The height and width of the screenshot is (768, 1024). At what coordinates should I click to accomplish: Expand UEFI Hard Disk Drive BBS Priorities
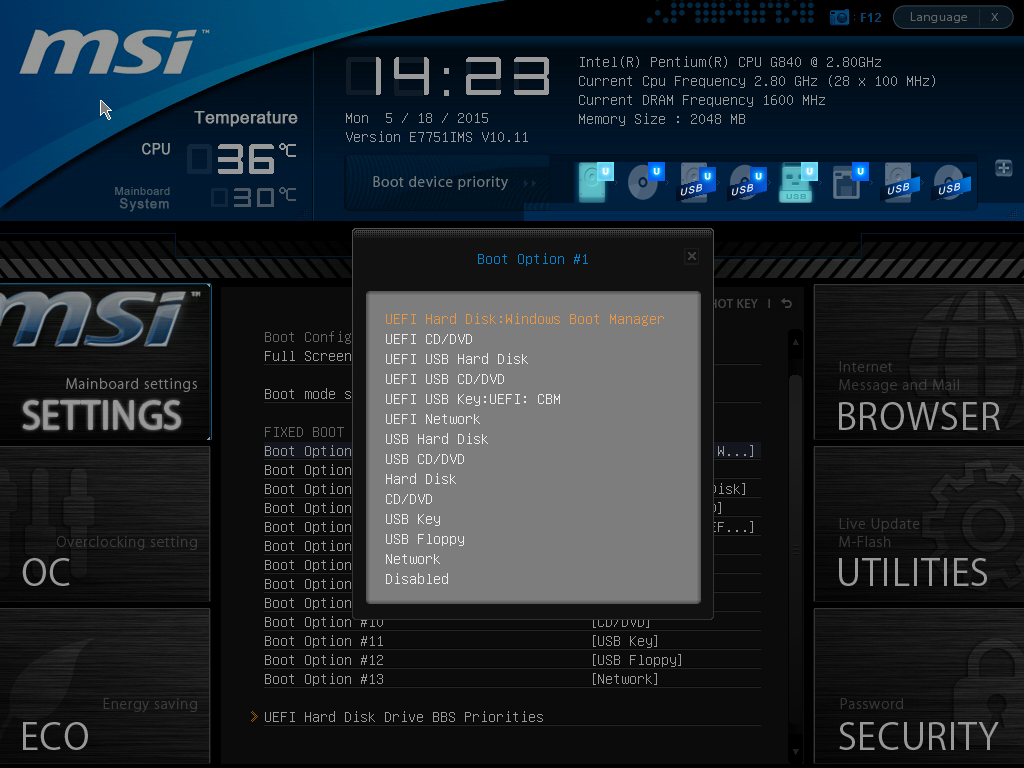pos(404,717)
